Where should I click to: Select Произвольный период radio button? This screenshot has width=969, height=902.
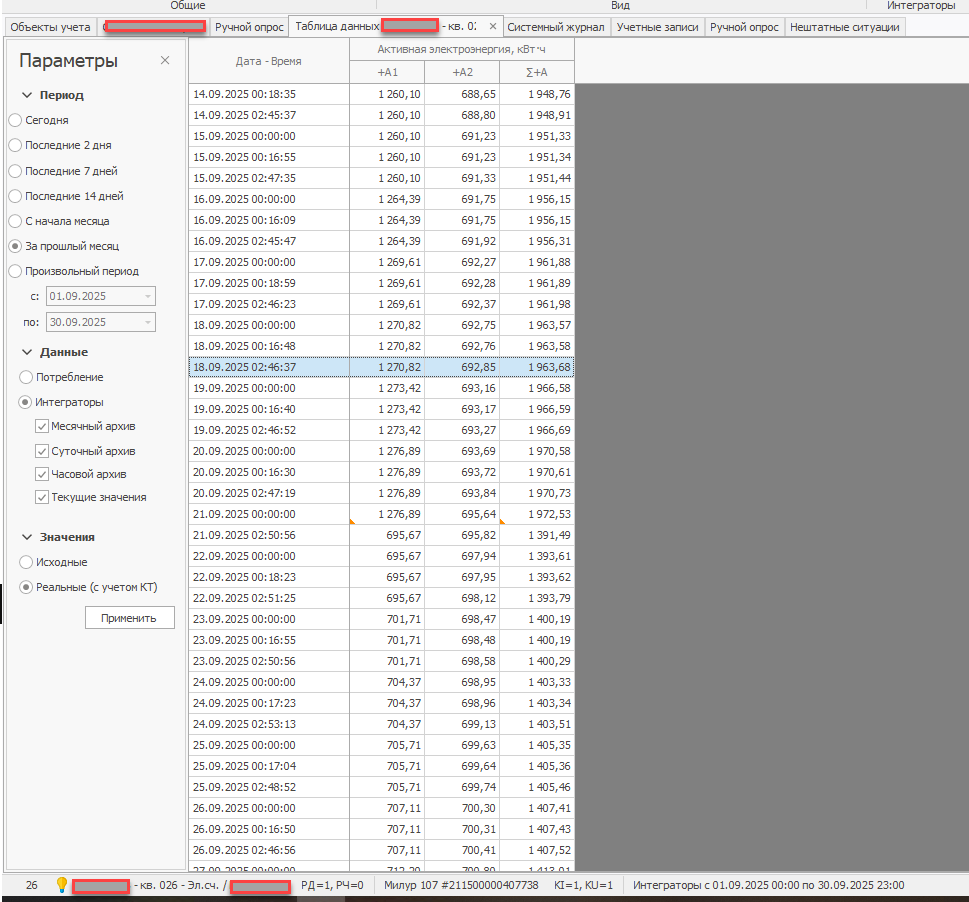point(15,271)
